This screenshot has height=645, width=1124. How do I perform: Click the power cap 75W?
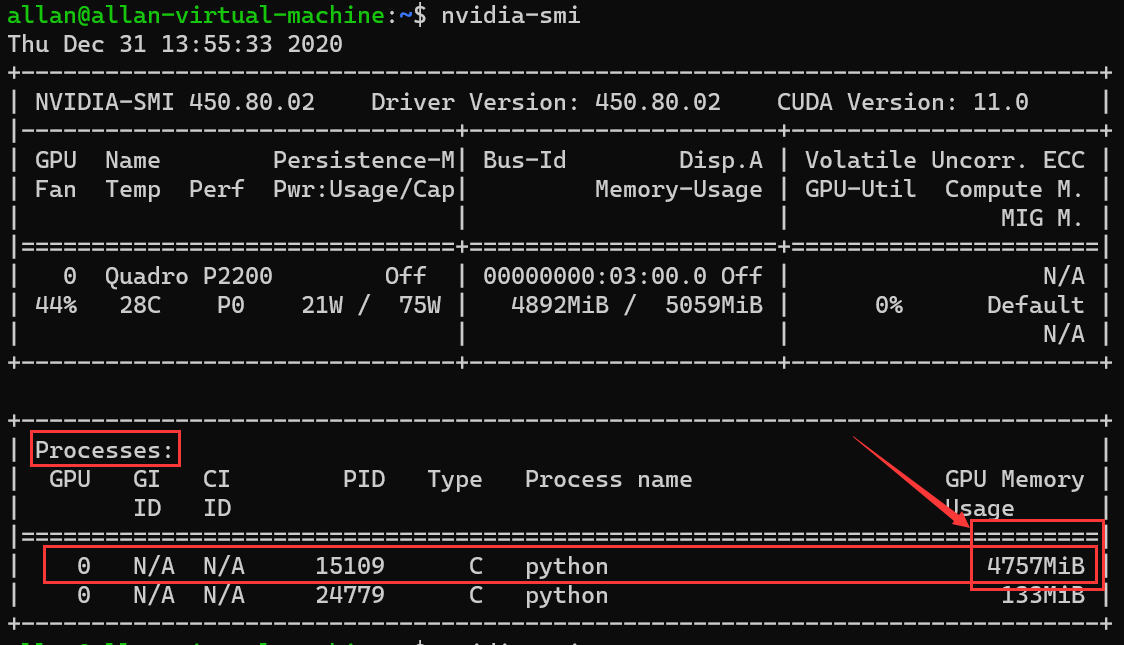pos(420,305)
